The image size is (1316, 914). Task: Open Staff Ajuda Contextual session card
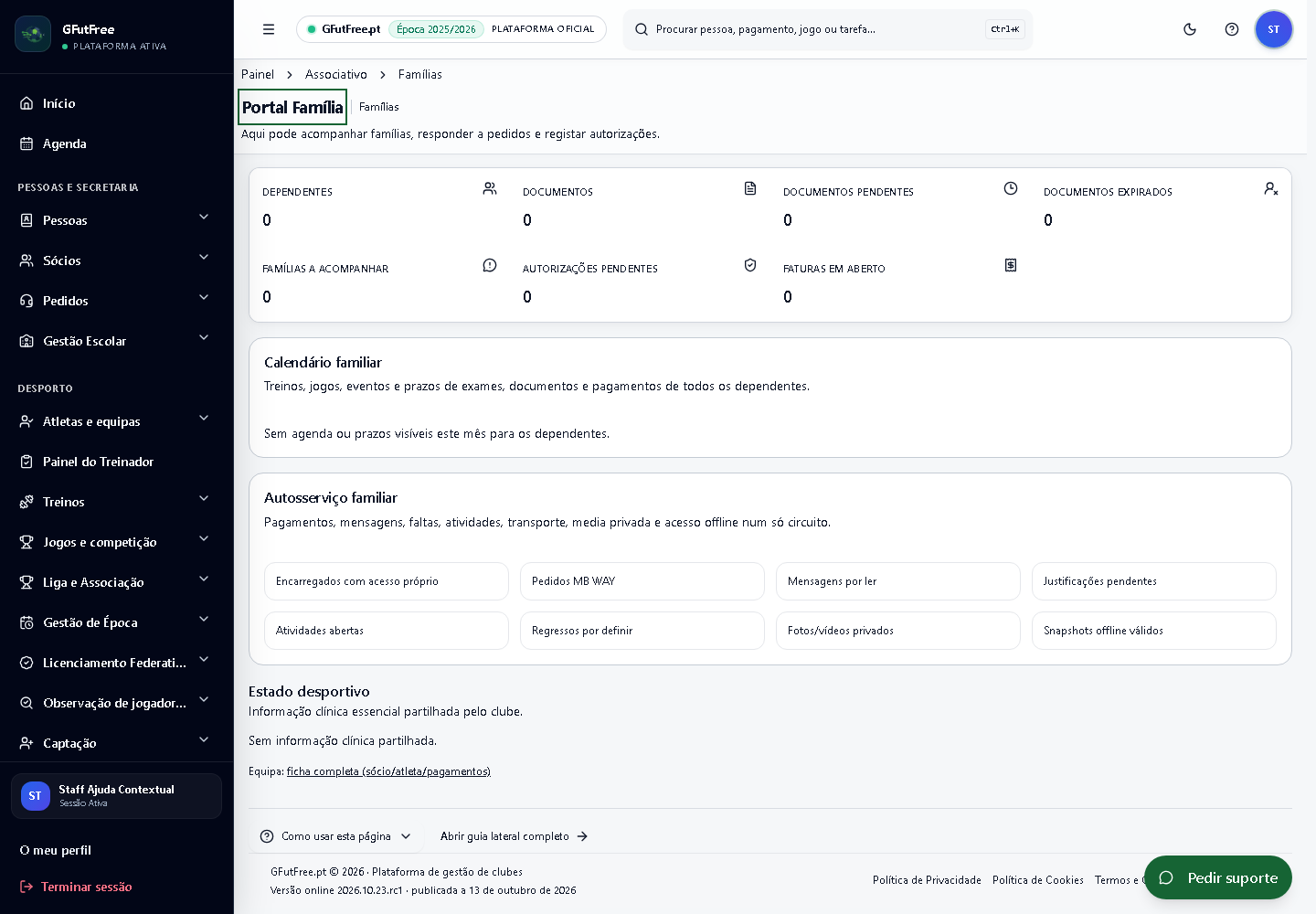tap(117, 796)
